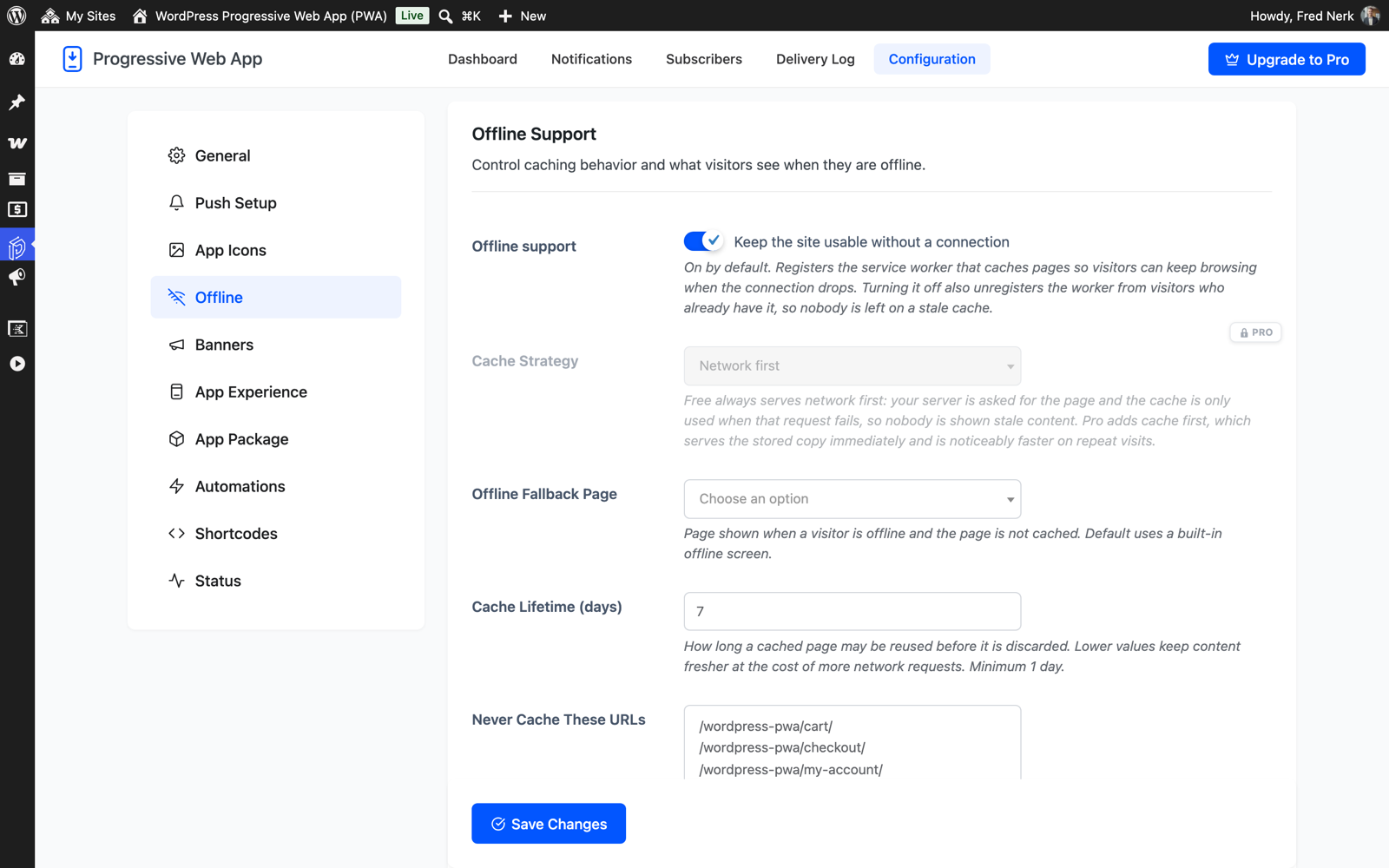Open the Progressive Web App sidebar icon
Screen dimensions: 1389x868
[17, 247]
